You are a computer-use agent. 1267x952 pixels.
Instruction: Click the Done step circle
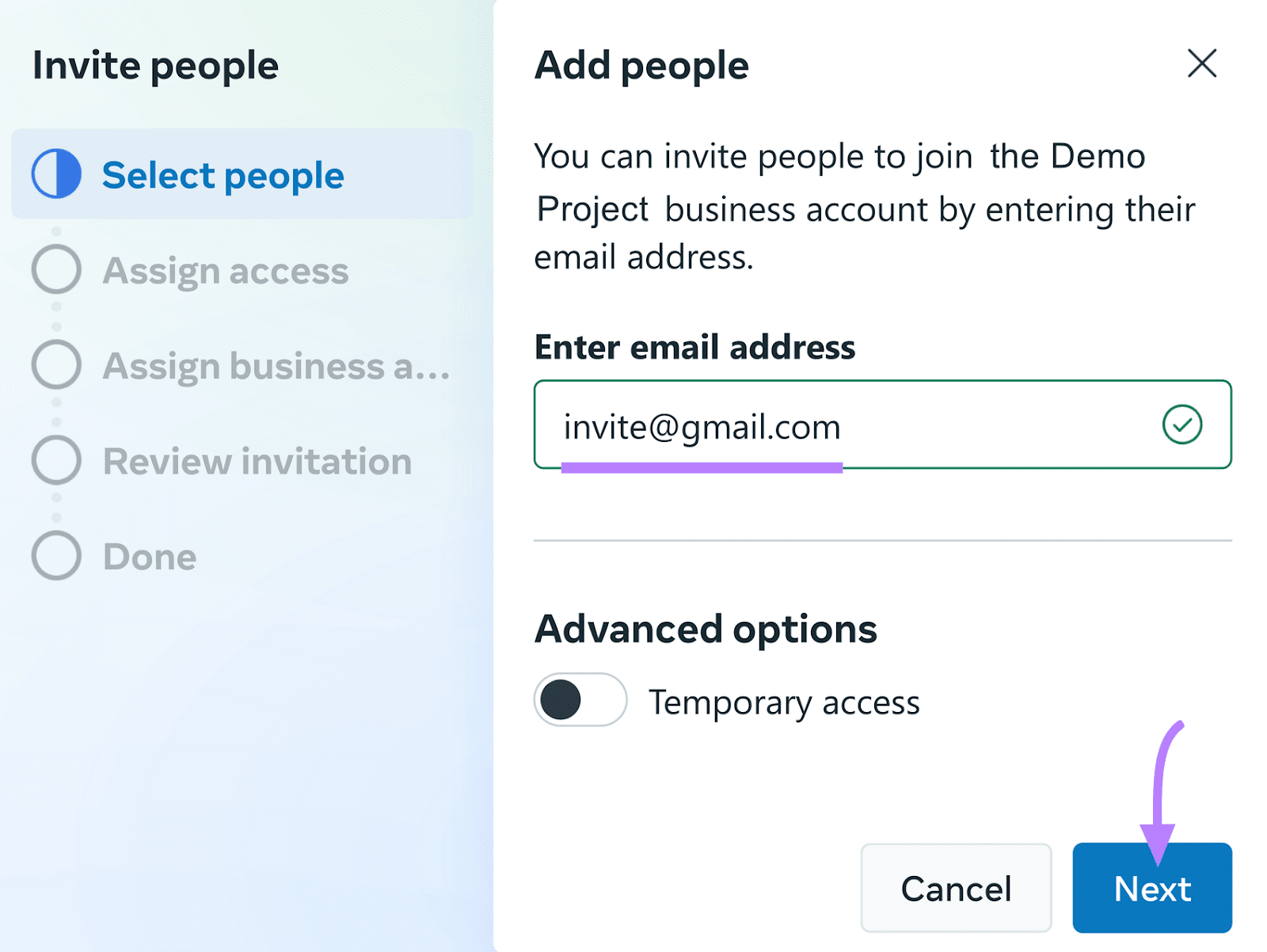coord(55,555)
